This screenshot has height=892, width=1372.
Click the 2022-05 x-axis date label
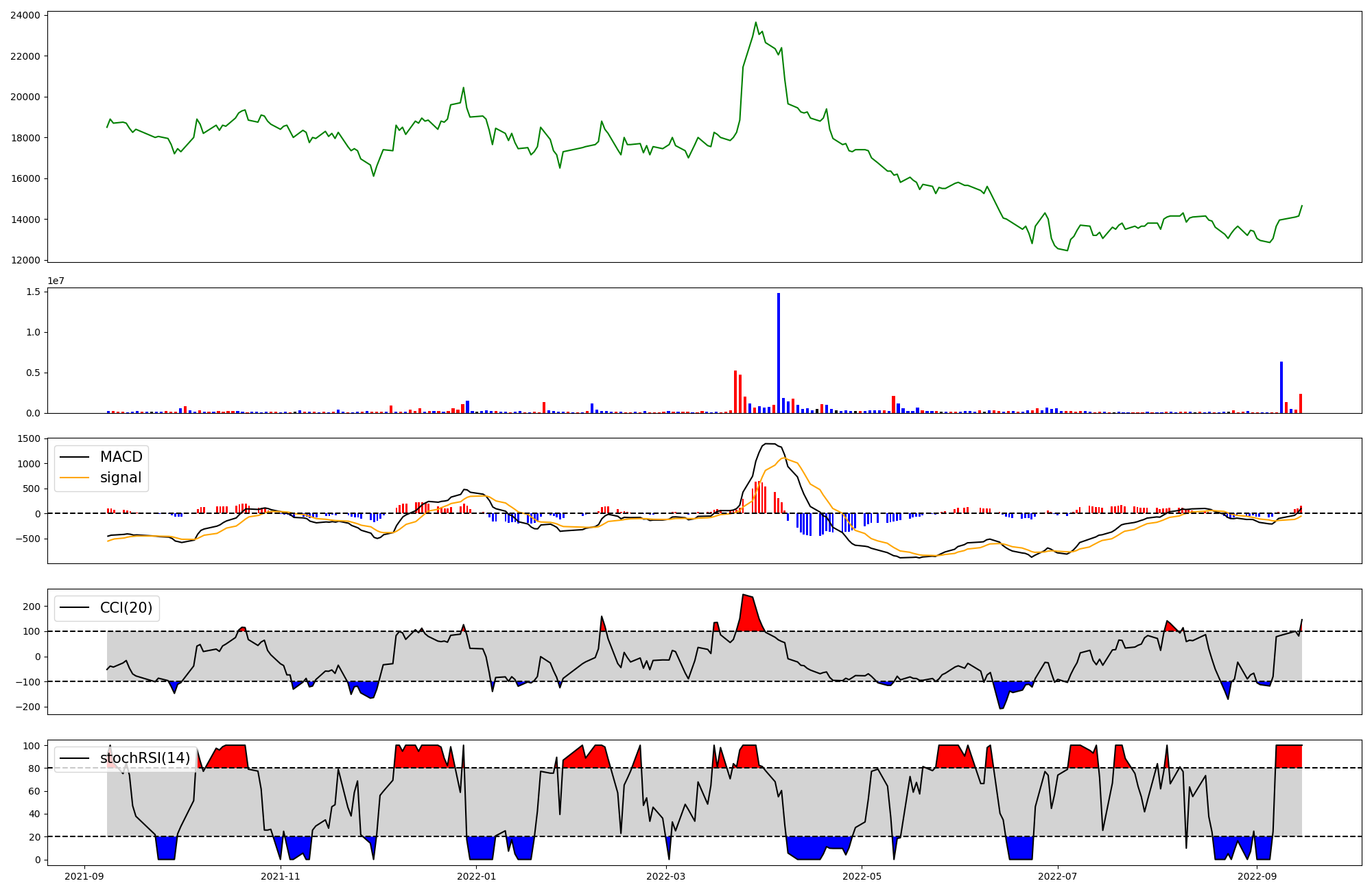point(862,876)
